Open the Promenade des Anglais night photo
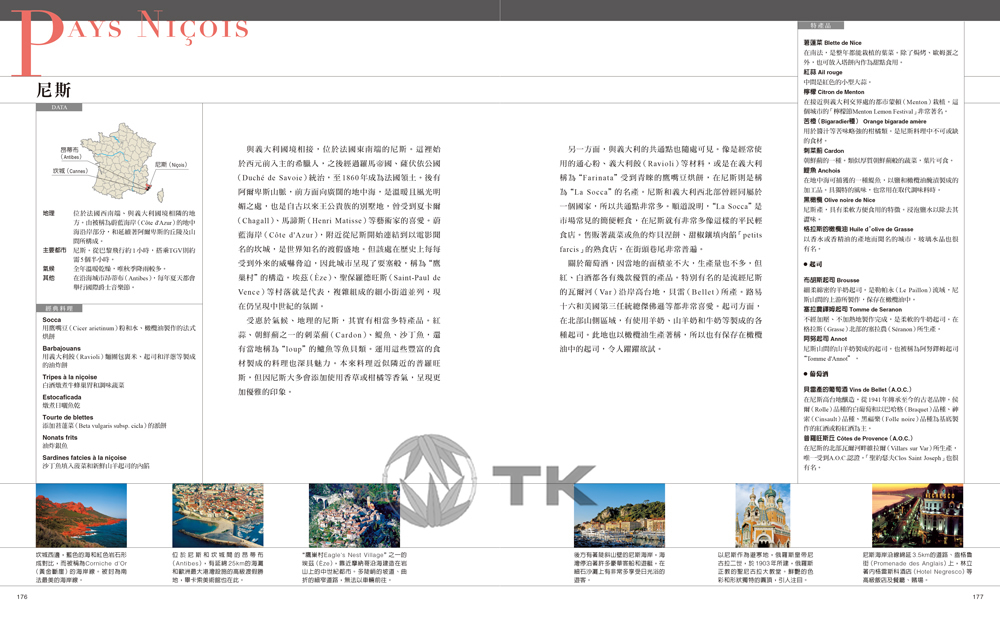This screenshot has height=619, width=1000. 904,516
